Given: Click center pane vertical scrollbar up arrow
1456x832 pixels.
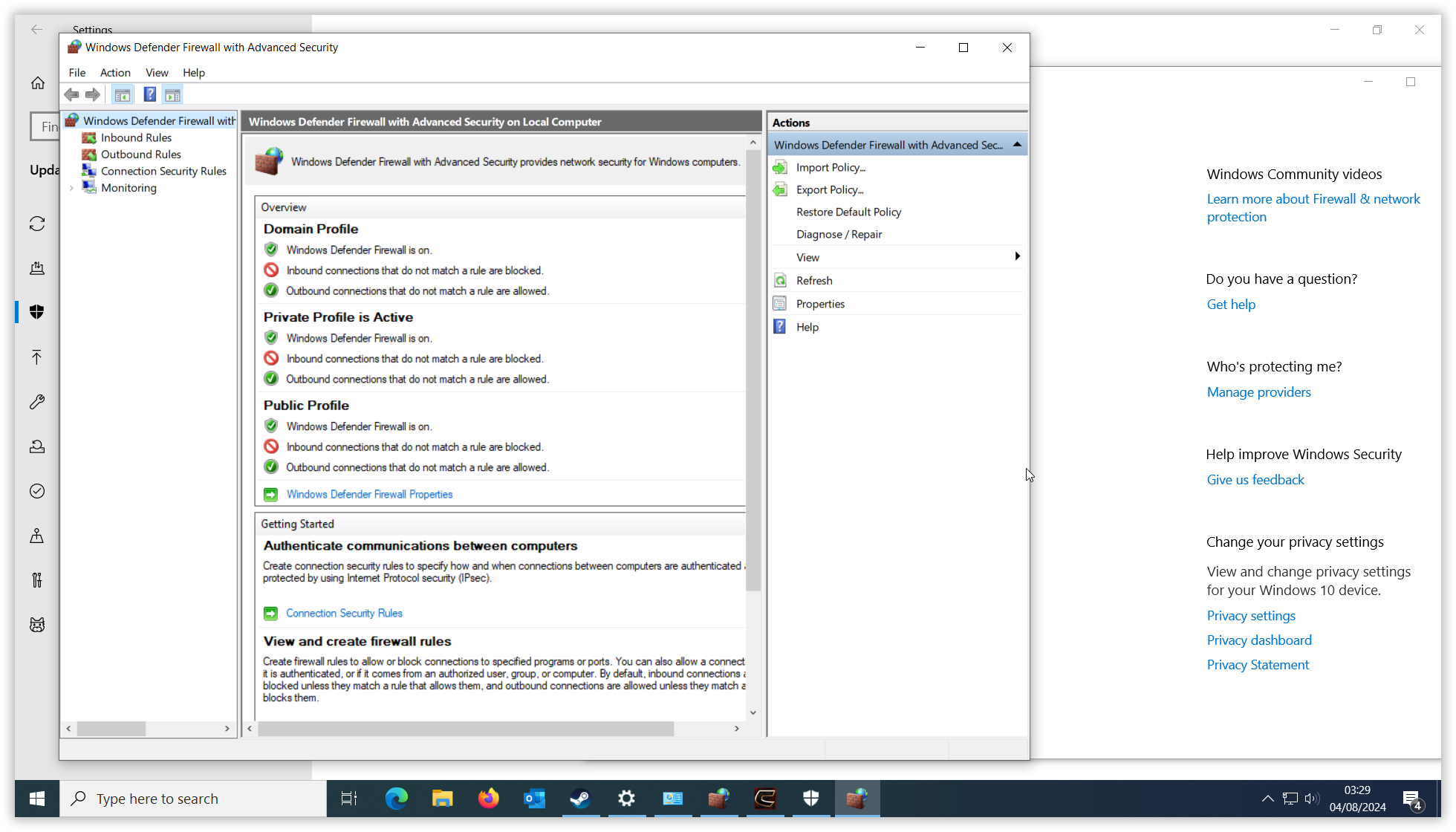Looking at the screenshot, I should coord(753,143).
